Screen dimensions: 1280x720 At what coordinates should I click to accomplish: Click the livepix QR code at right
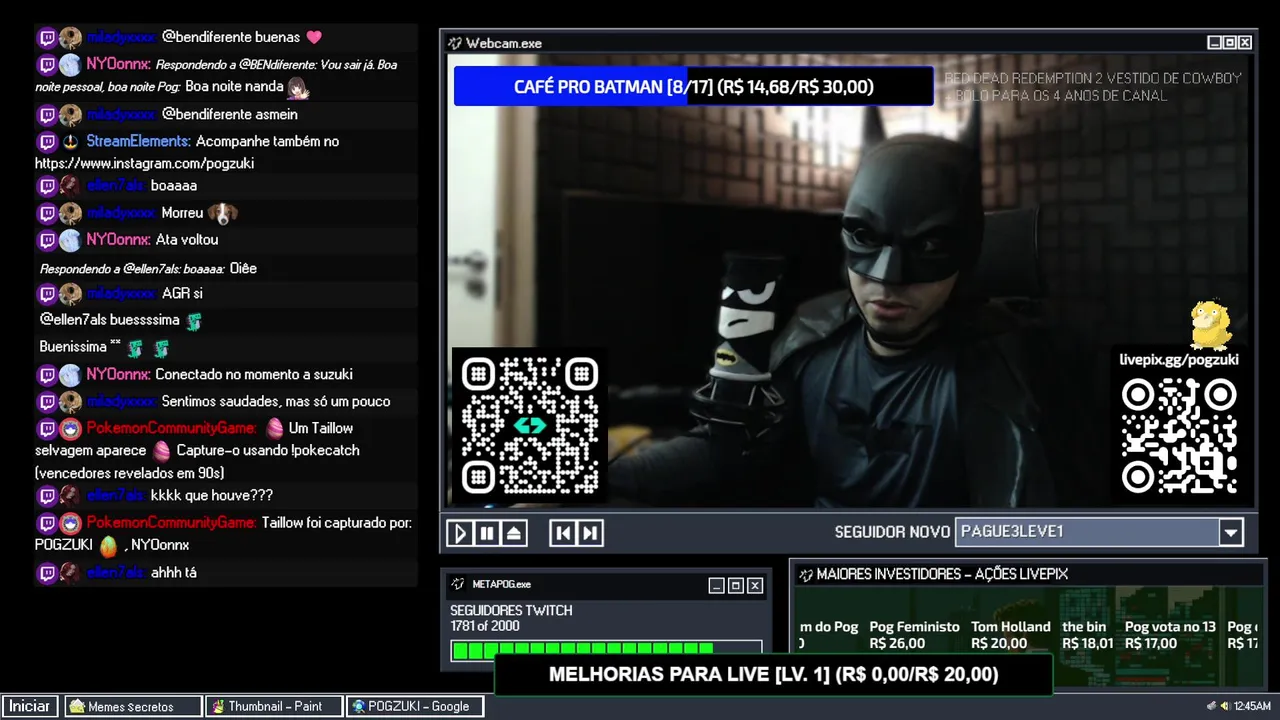1179,436
